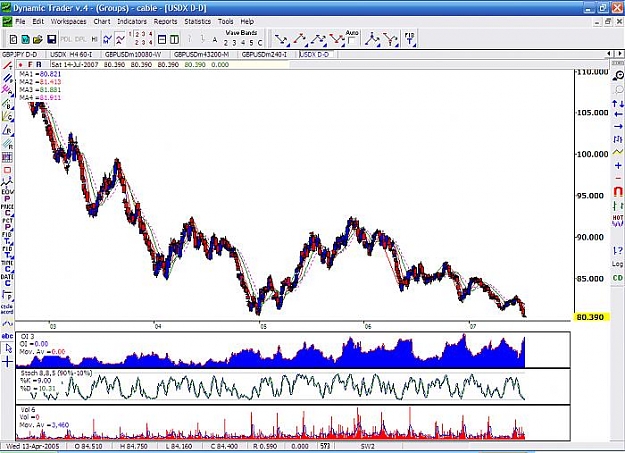Open the Reports menu

click(x=165, y=22)
